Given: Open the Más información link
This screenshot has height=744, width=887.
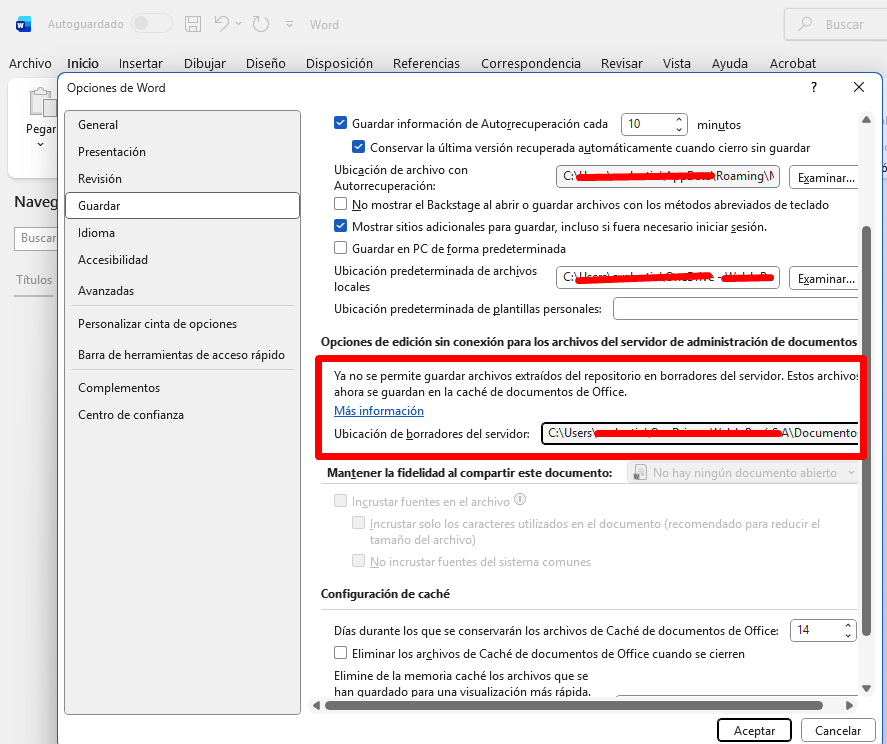Looking at the screenshot, I should pyautogui.click(x=378, y=411).
